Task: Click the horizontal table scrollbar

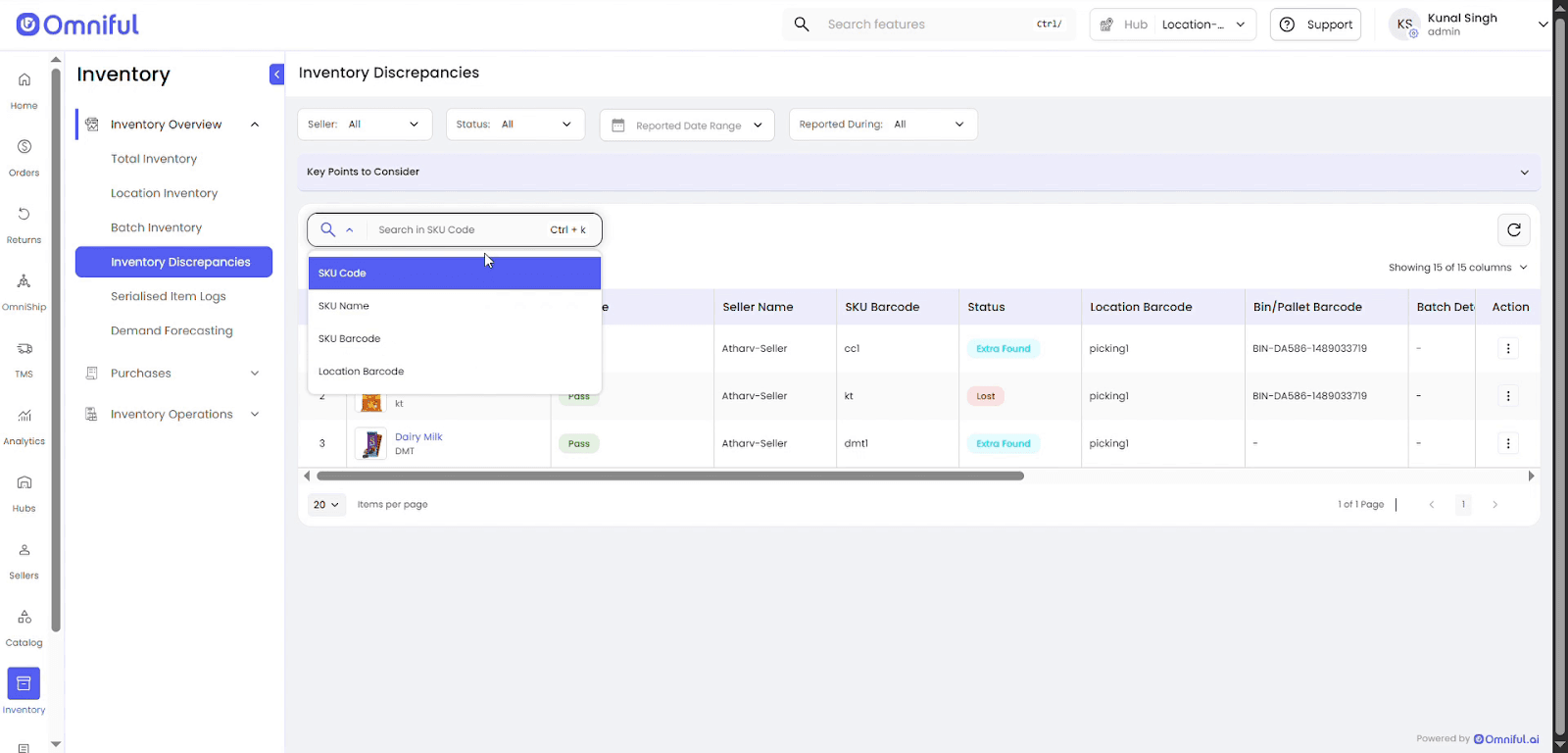Action: pyautogui.click(x=670, y=477)
